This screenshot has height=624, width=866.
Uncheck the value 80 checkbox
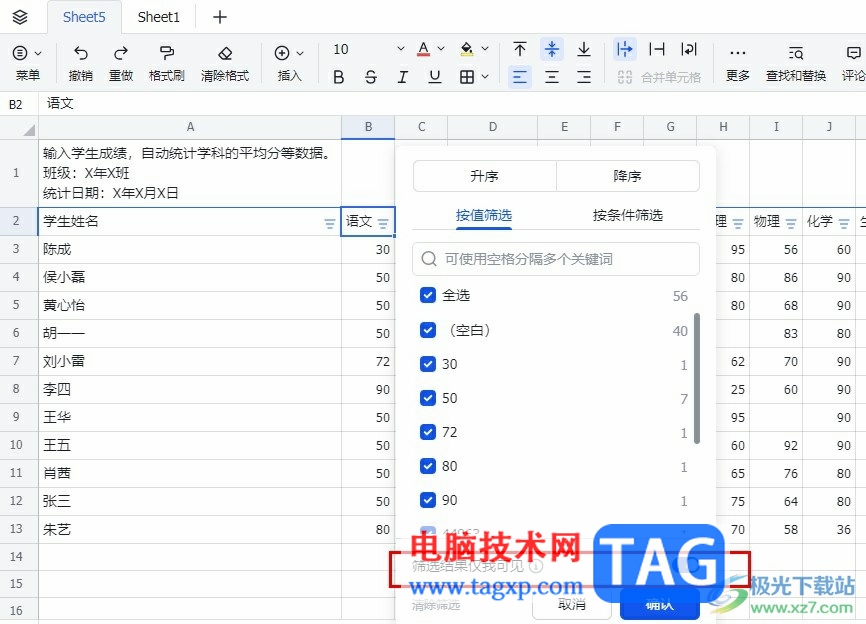click(427, 466)
